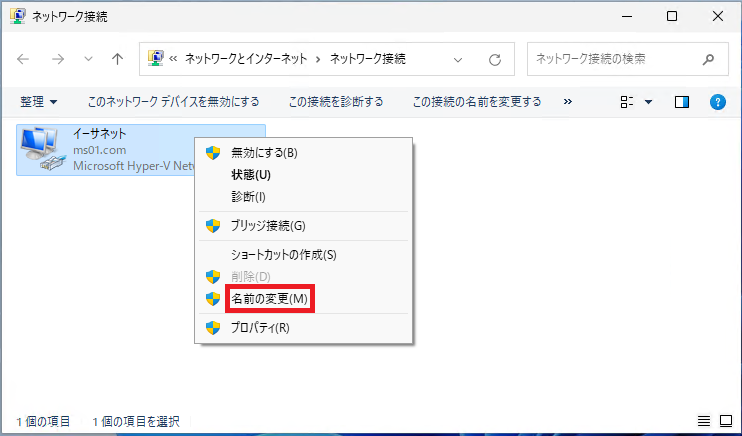The height and width of the screenshot is (436, 742).
Task: Go up one folder level
Action: tap(117, 59)
